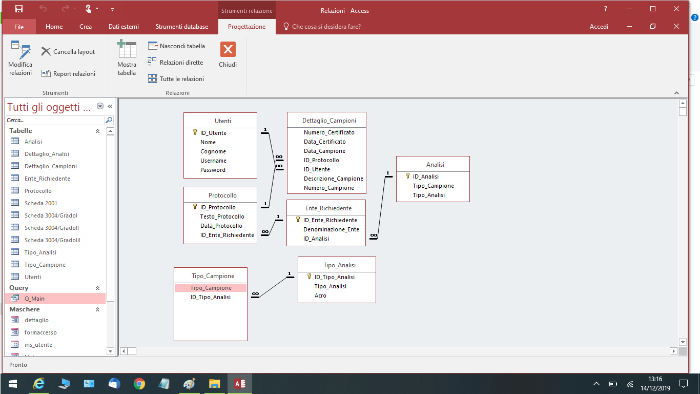
Task: Click Accedi link
Action: tap(599, 27)
